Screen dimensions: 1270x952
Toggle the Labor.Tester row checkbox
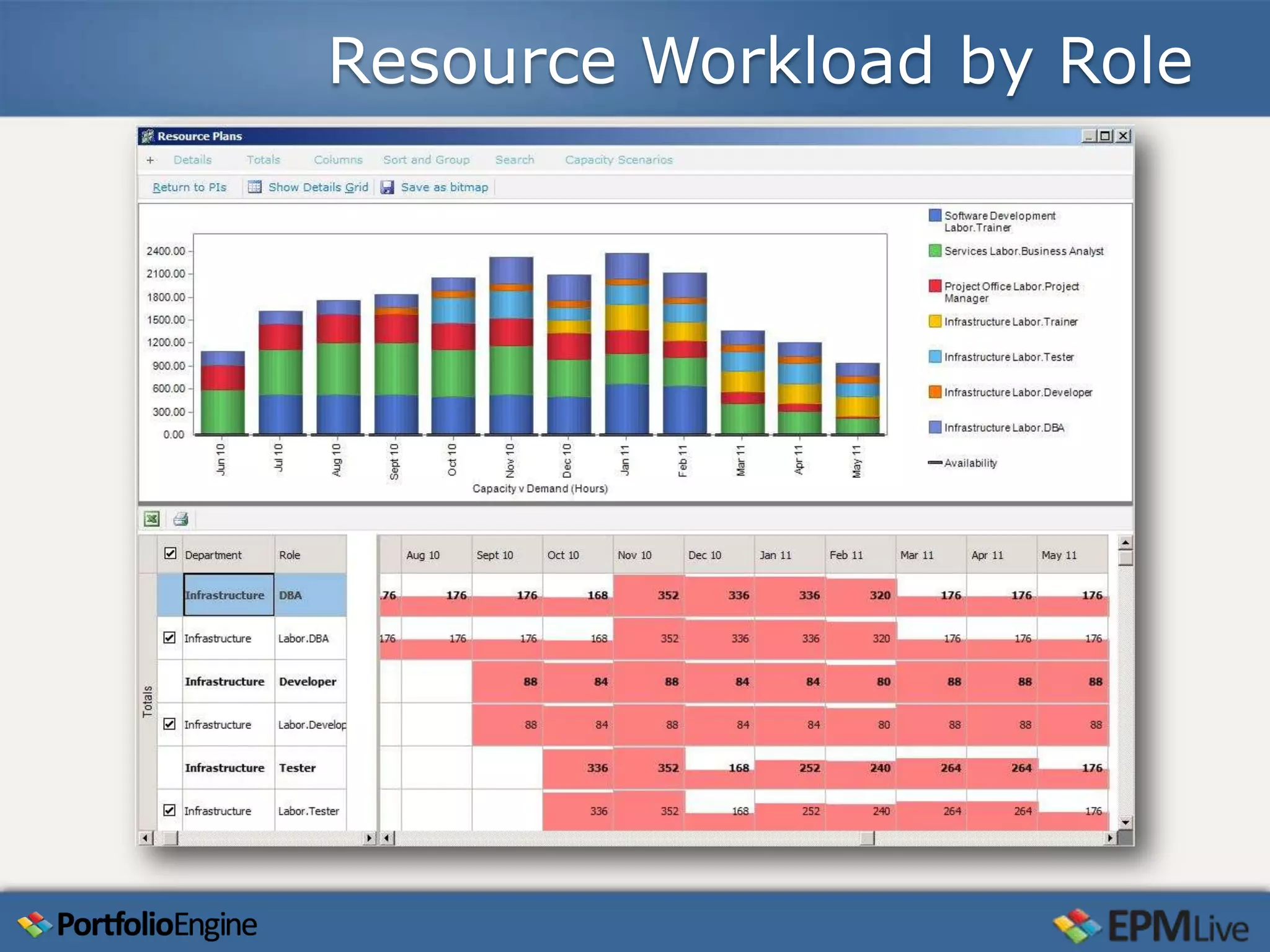pyautogui.click(x=169, y=809)
